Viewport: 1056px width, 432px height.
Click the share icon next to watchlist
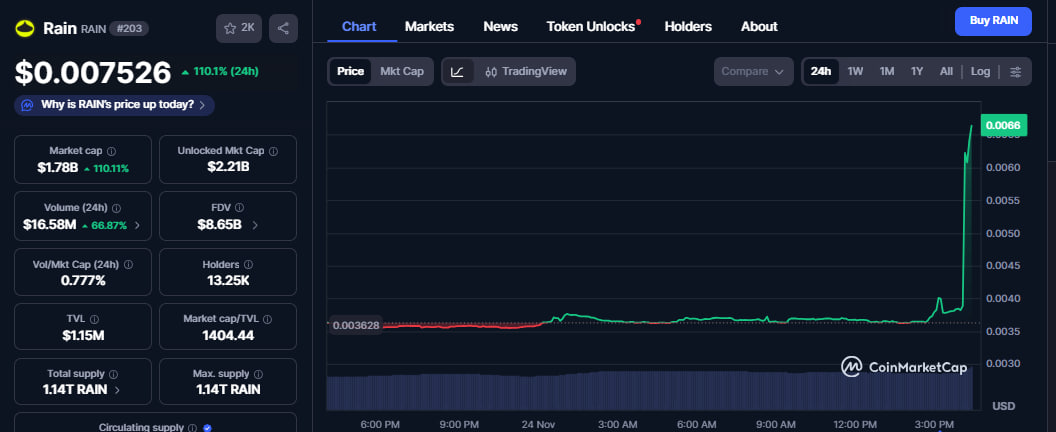[284, 28]
